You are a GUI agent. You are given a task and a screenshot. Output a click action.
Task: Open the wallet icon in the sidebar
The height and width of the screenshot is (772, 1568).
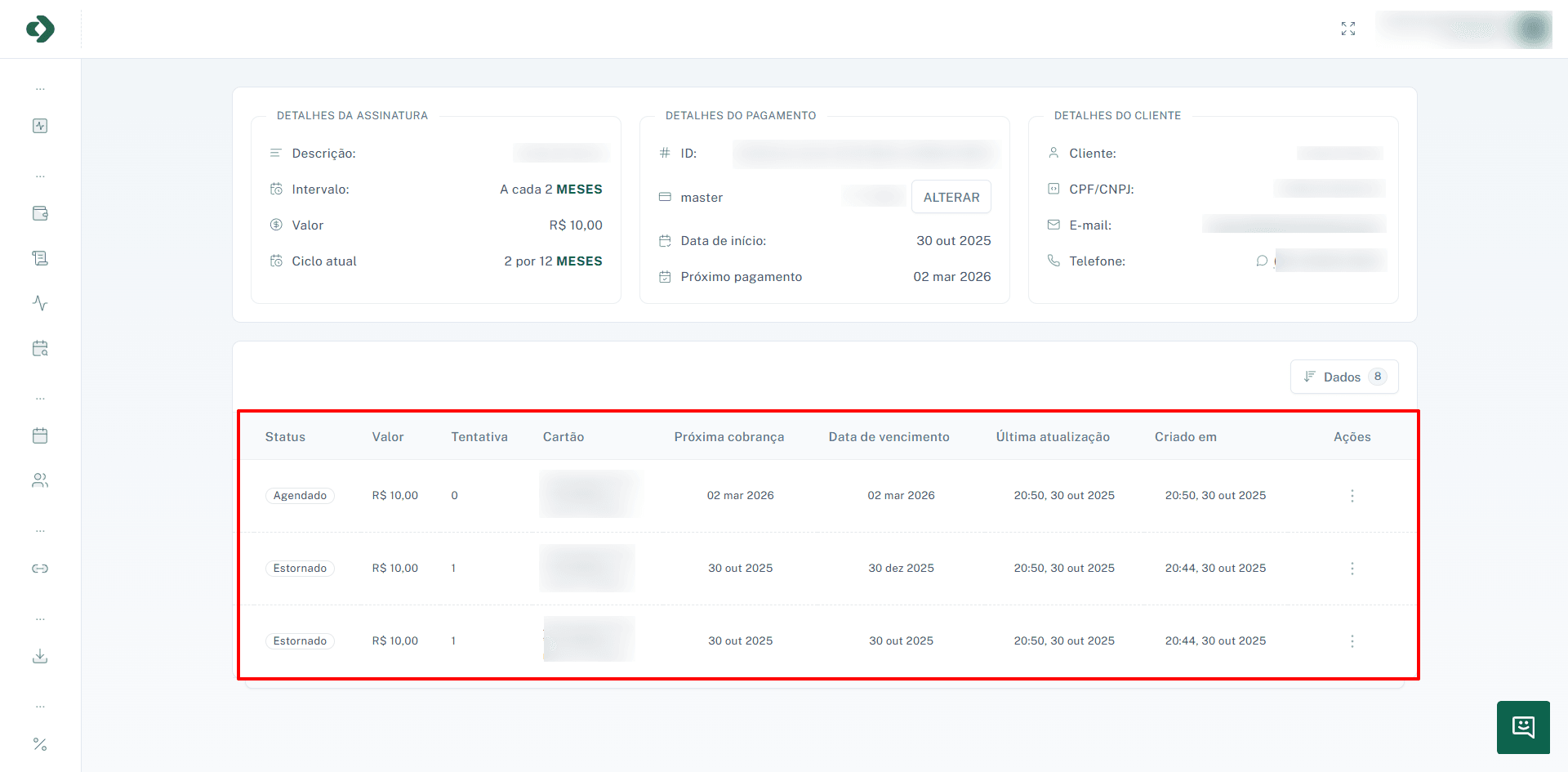pyautogui.click(x=40, y=213)
